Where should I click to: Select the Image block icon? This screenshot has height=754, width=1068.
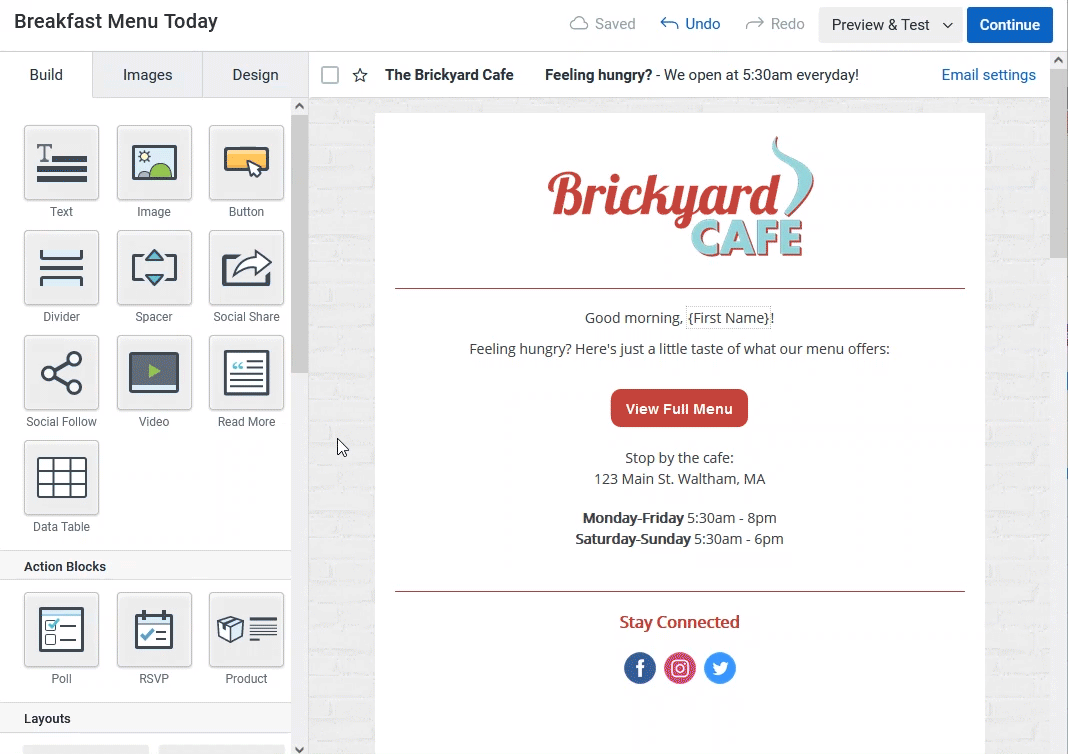tap(154, 163)
